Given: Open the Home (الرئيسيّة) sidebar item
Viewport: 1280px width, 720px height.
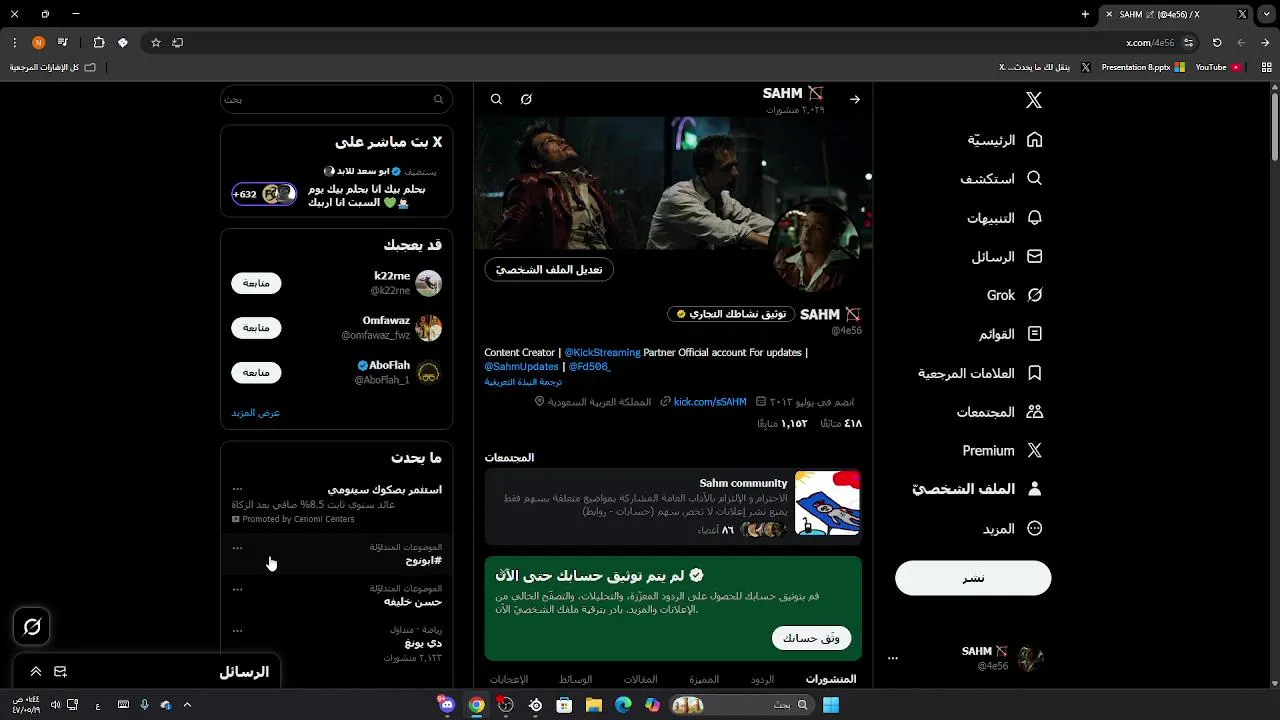Looking at the screenshot, I should (x=1005, y=140).
